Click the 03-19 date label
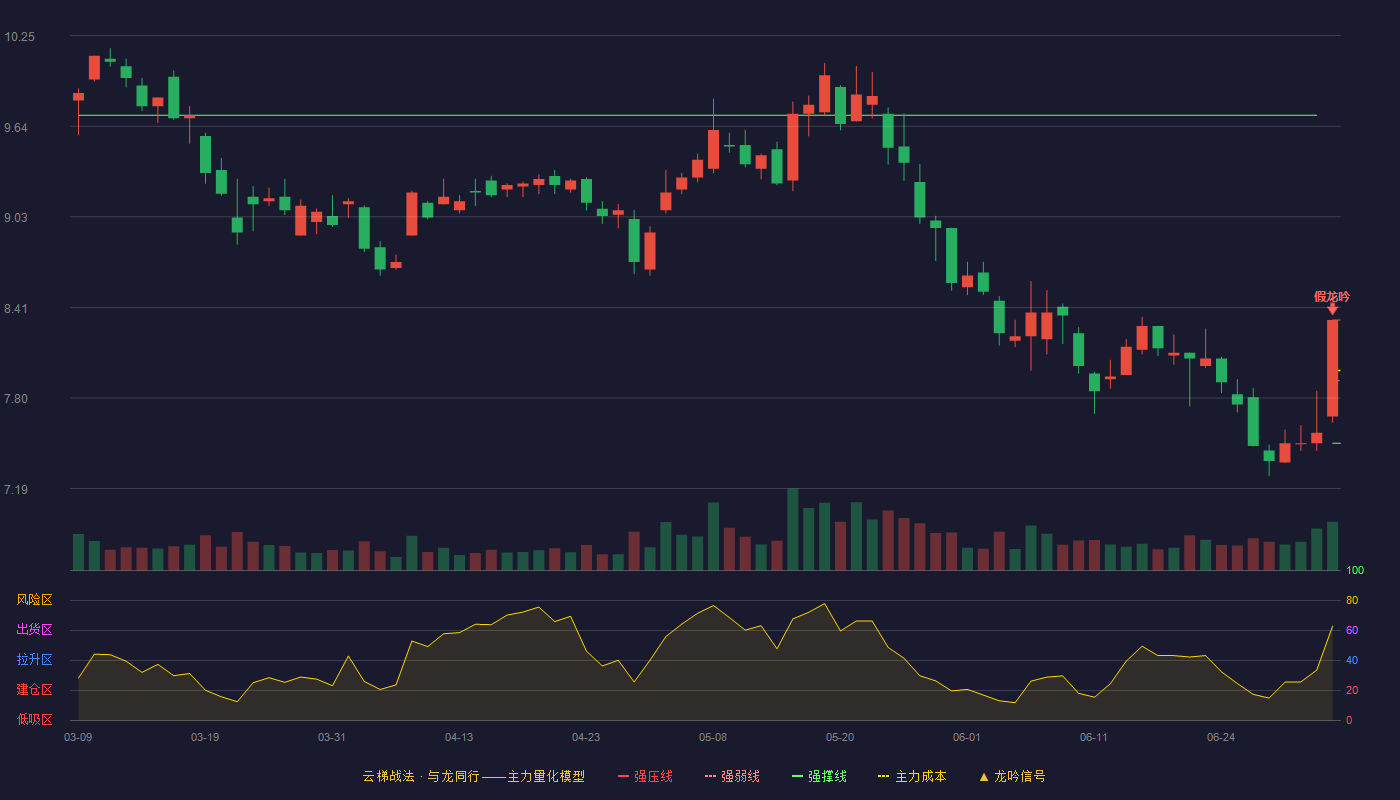Screen dimensions: 1400x800 (205, 737)
